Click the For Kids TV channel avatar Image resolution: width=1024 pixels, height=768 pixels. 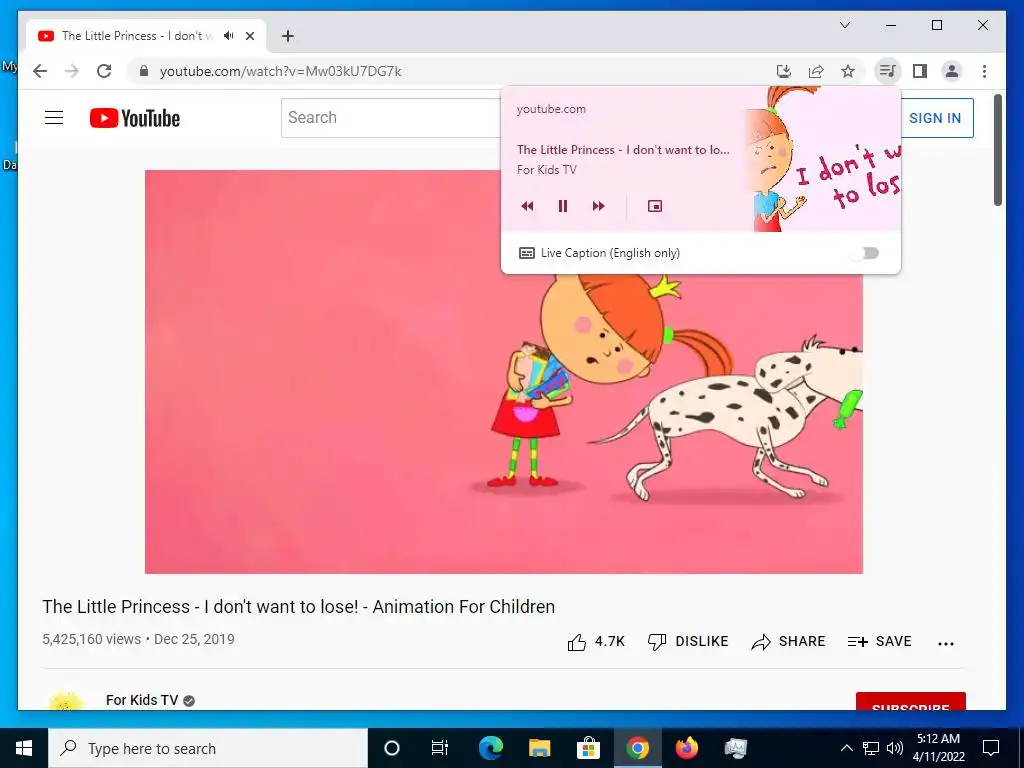click(66, 700)
